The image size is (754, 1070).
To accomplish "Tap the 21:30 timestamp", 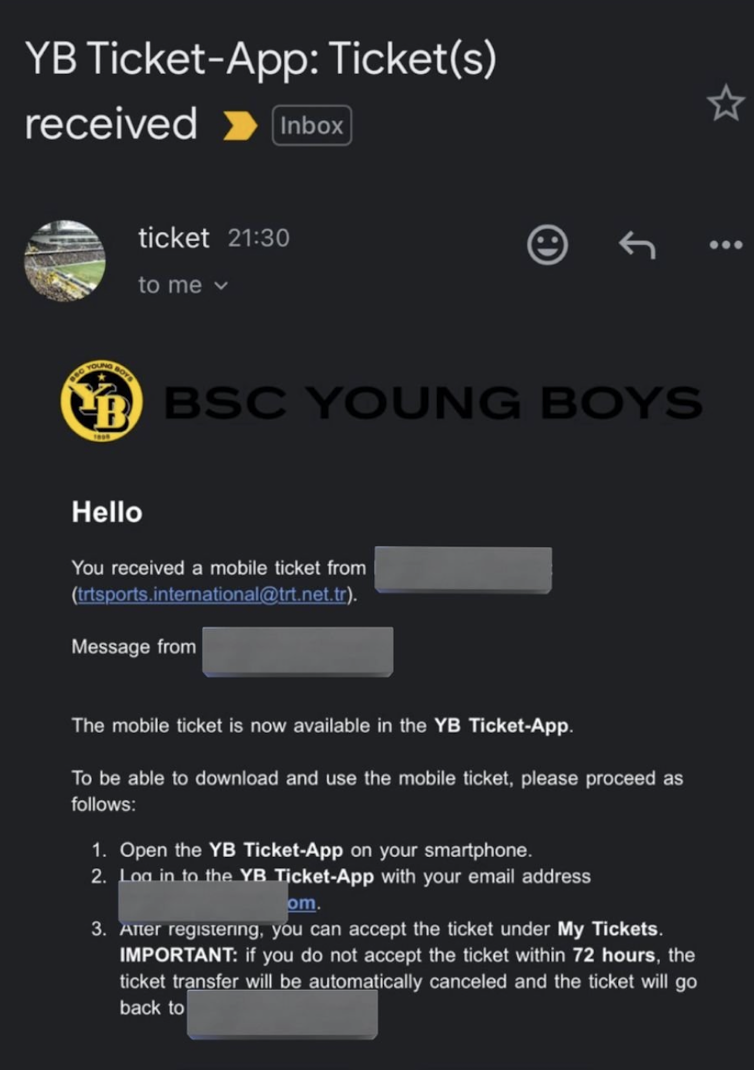I will (259, 238).
